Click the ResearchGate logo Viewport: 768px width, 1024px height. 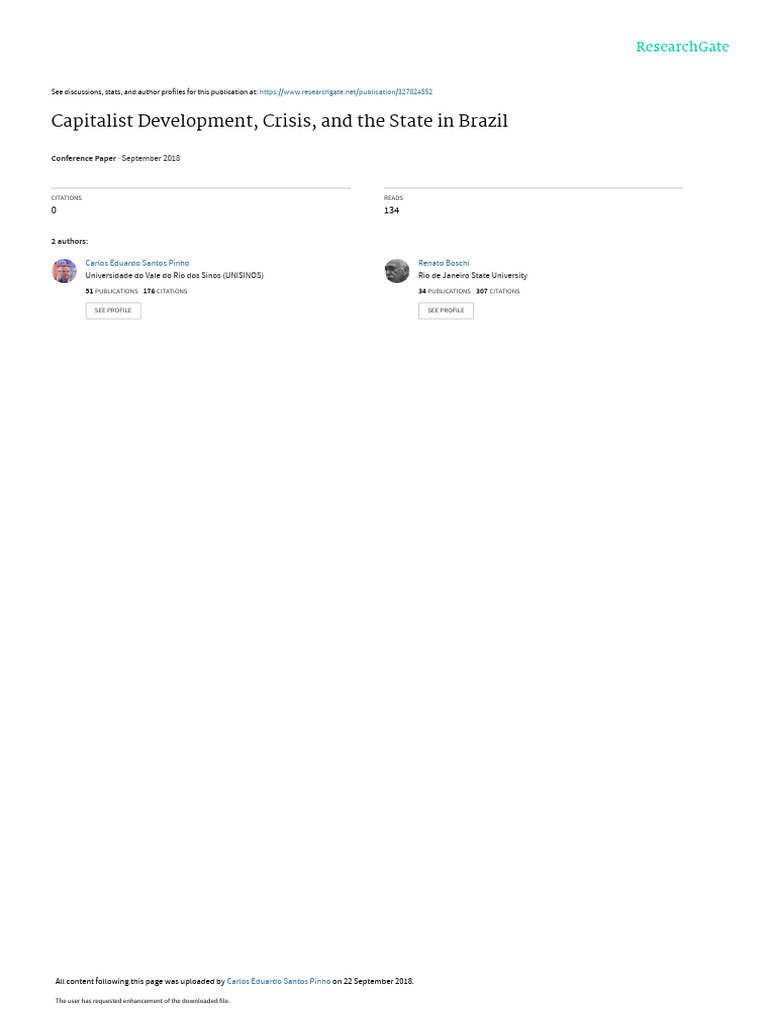point(682,47)
